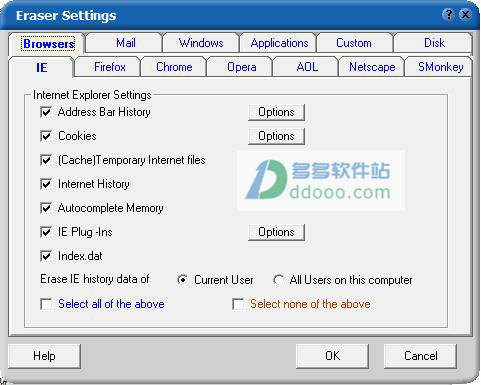
Task: Select the IE browser sub-tab
Action: pos(42,68)
